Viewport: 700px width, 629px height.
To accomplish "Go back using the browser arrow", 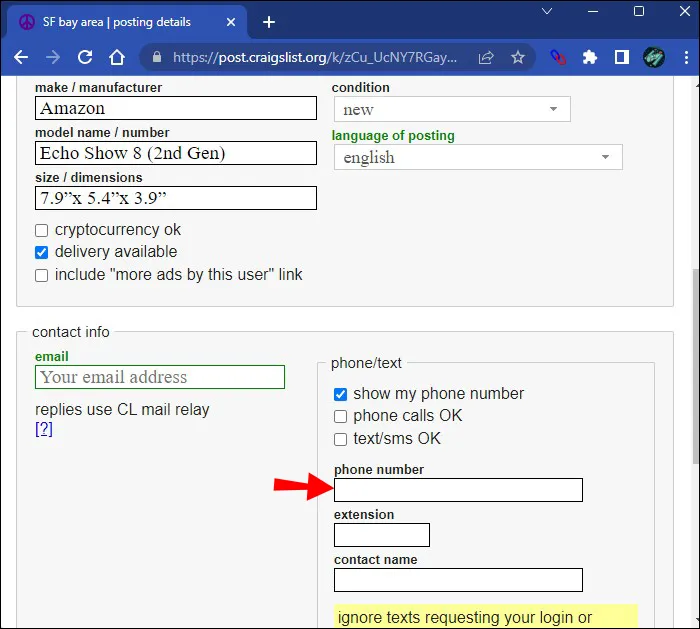I will click(x=21, y=57).
